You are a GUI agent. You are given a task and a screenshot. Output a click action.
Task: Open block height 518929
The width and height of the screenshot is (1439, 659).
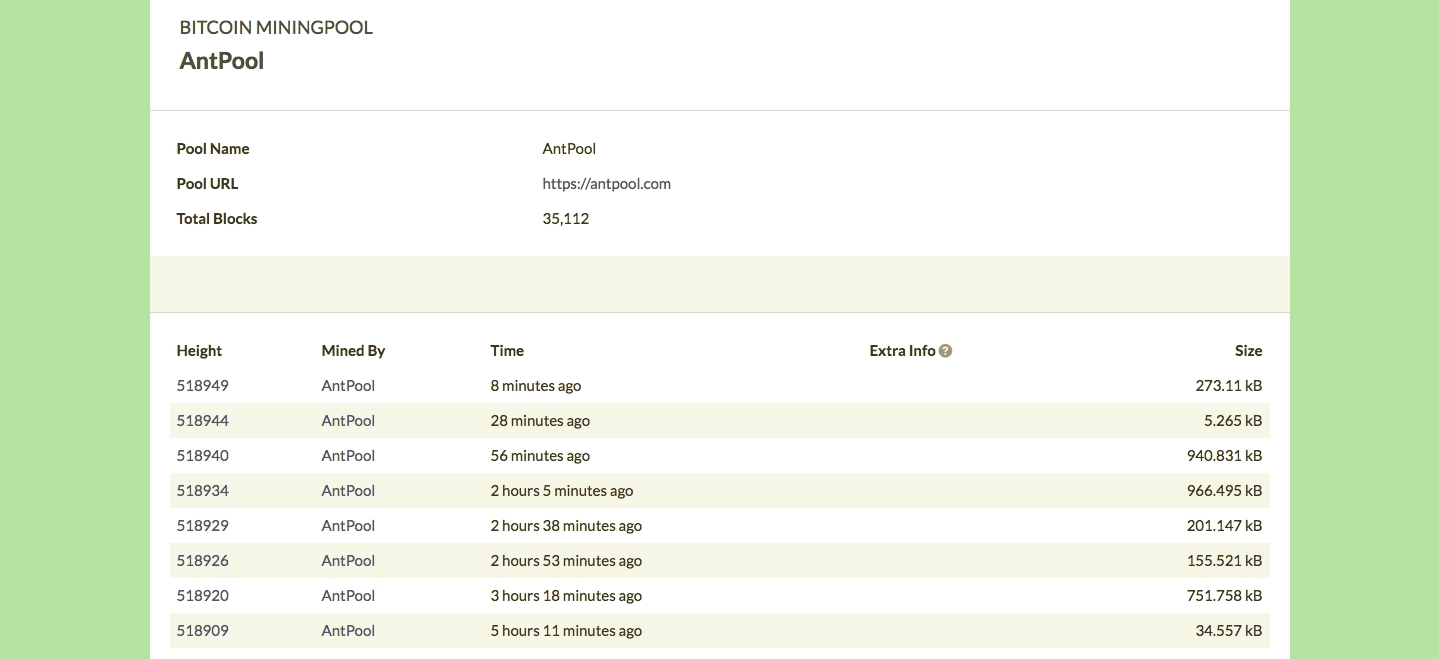click(203, 526)
